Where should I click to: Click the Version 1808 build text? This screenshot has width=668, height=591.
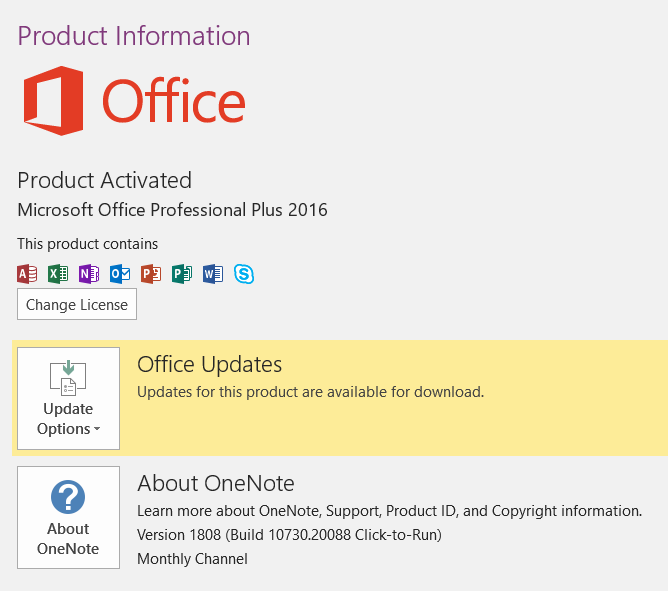pos(289,534)
